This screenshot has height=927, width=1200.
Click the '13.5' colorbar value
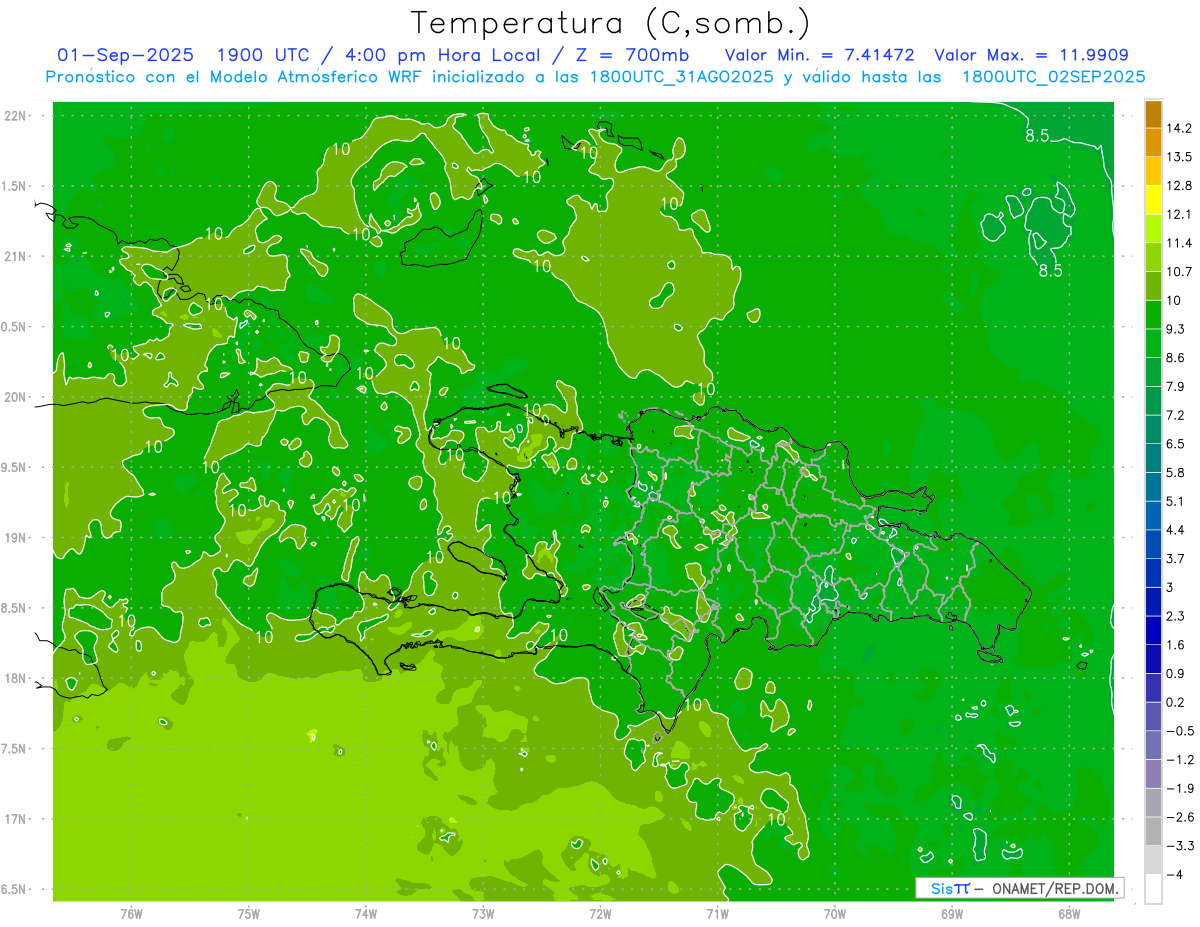1179,157
